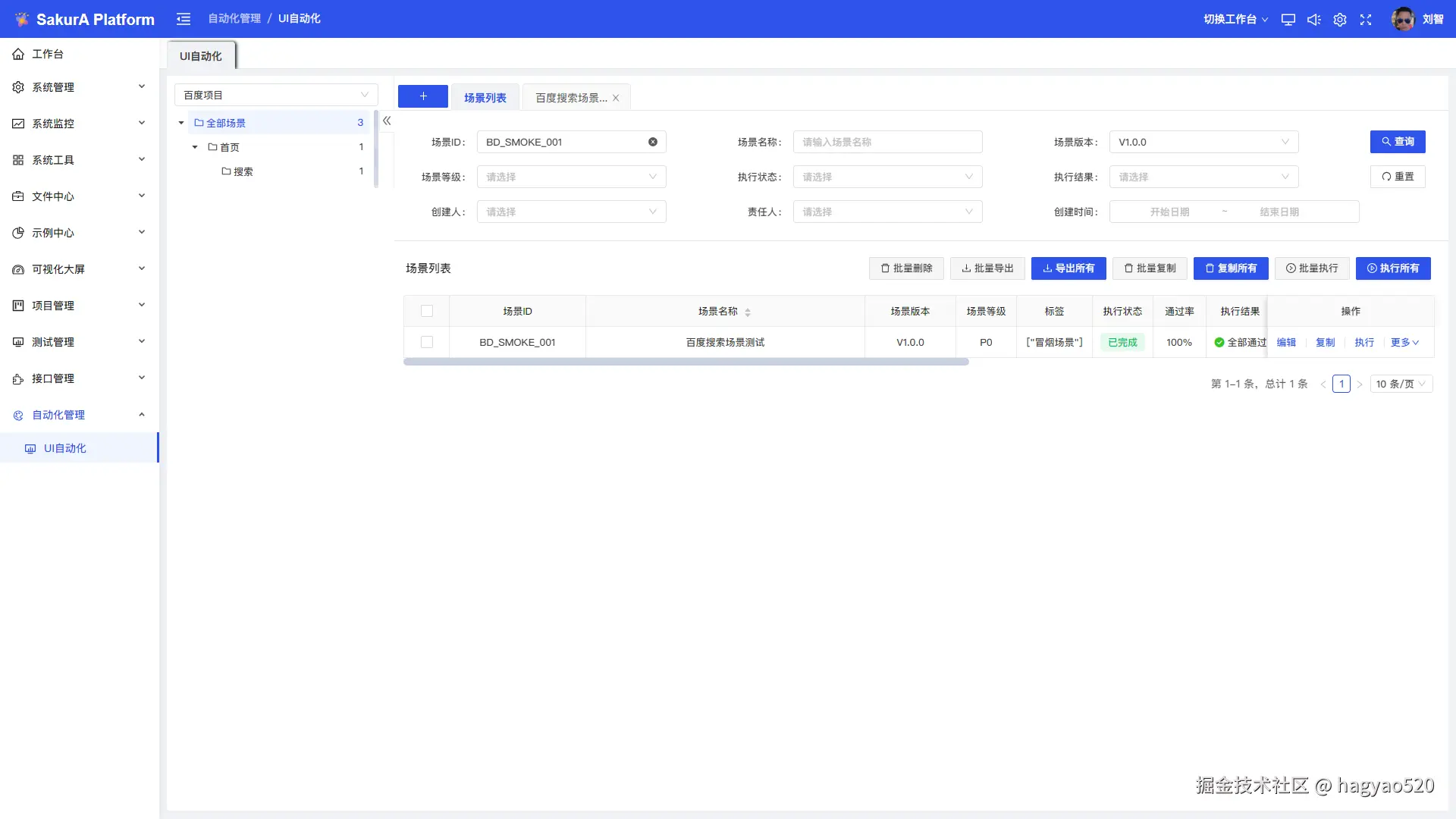Clear the scene ID input field
The image size is (1456, 819).
pyautogui.click(x=653, y=142)
